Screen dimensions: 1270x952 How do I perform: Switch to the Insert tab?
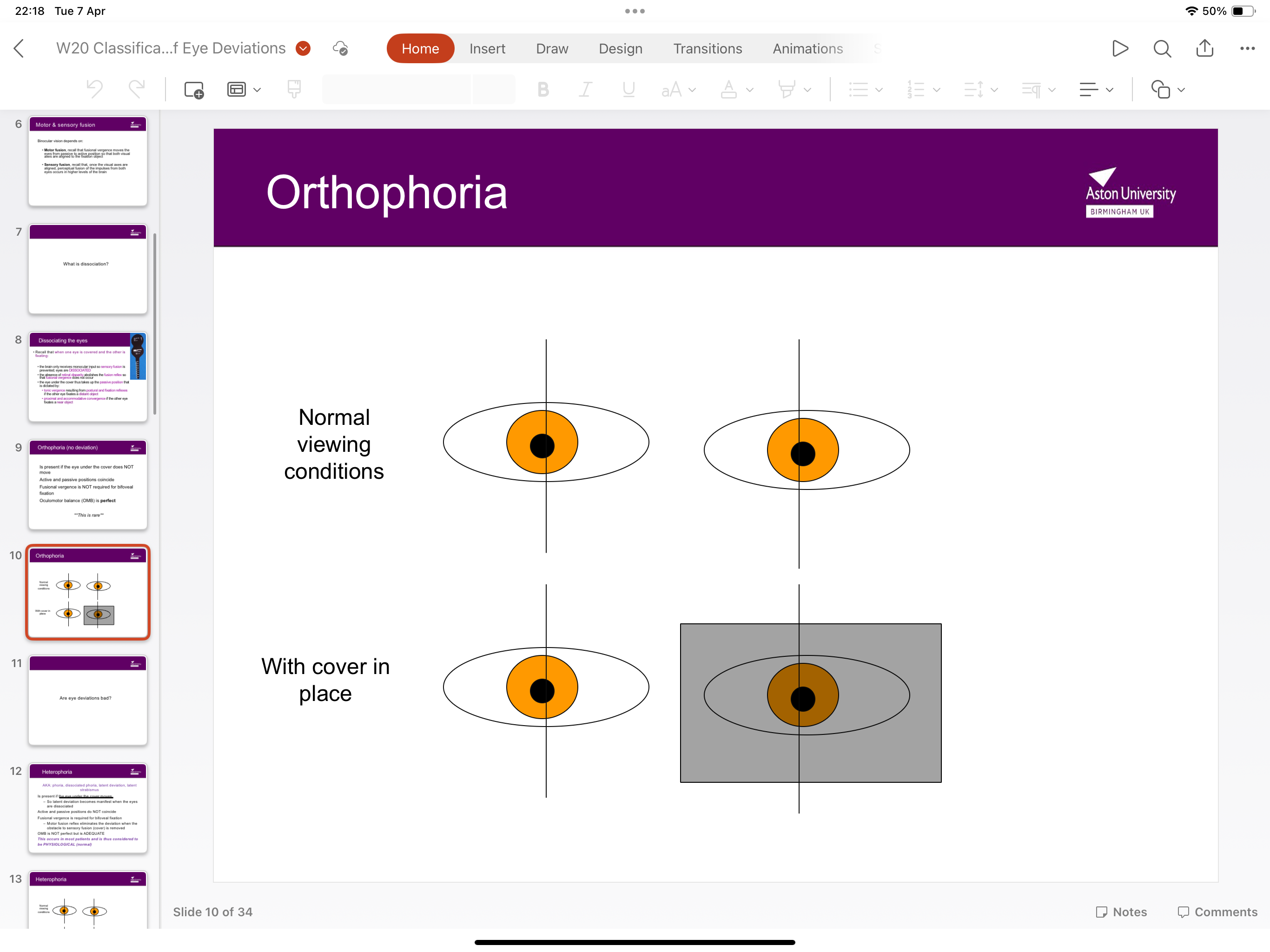point(487,48)
